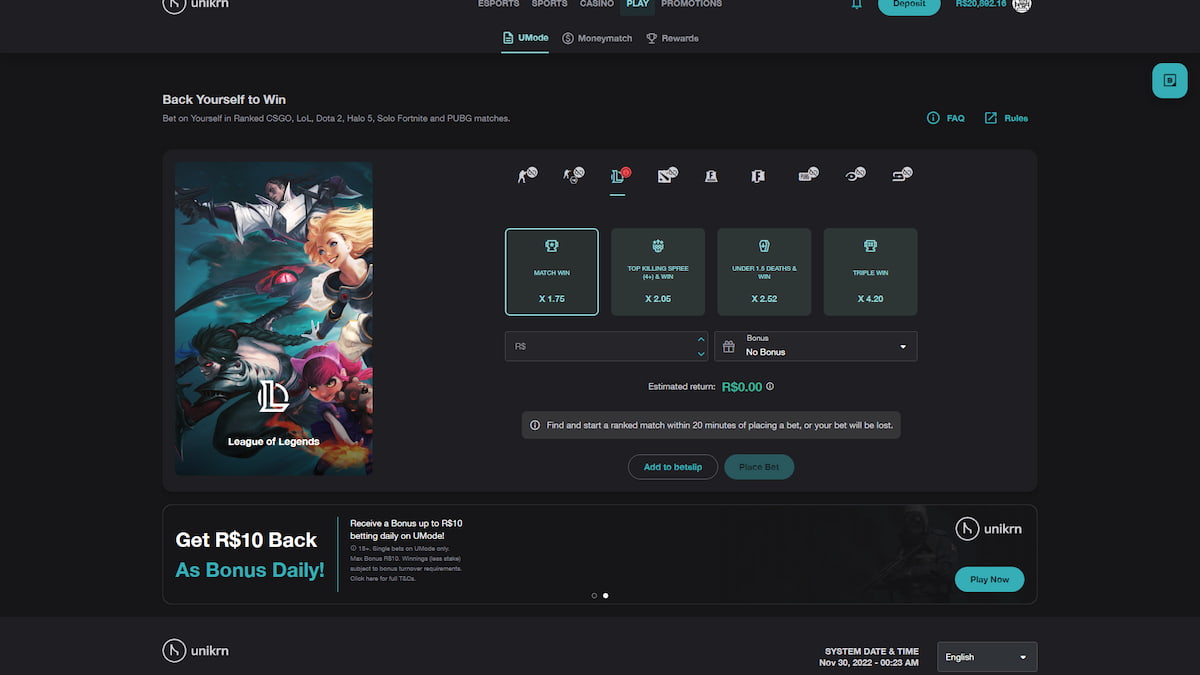Increase the stake with the up arrow

(x=701, y=340)
